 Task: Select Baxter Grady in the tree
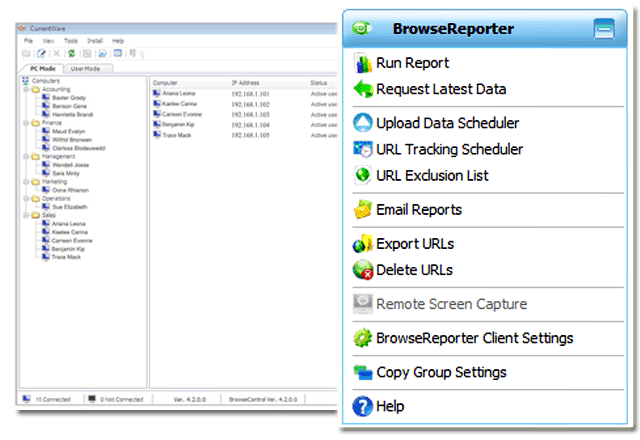point(69,98)
